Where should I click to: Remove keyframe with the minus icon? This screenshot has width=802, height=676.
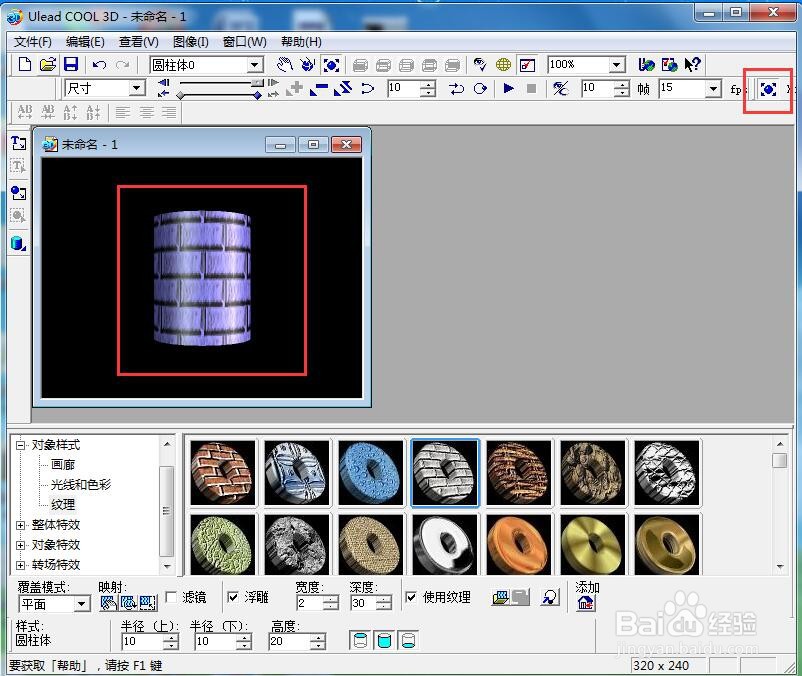point(319,89)
